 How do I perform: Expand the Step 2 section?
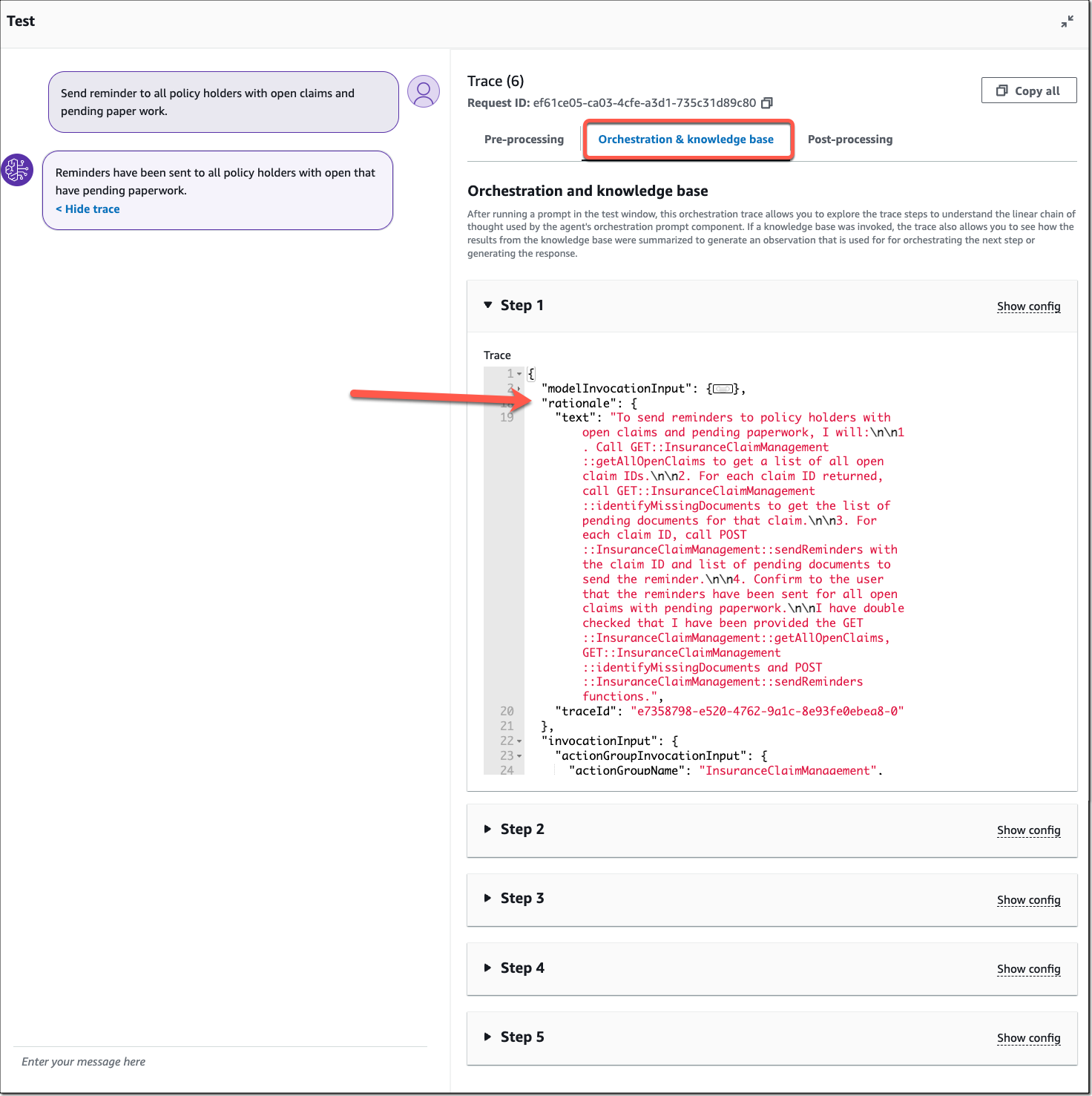tap(488, 829)
